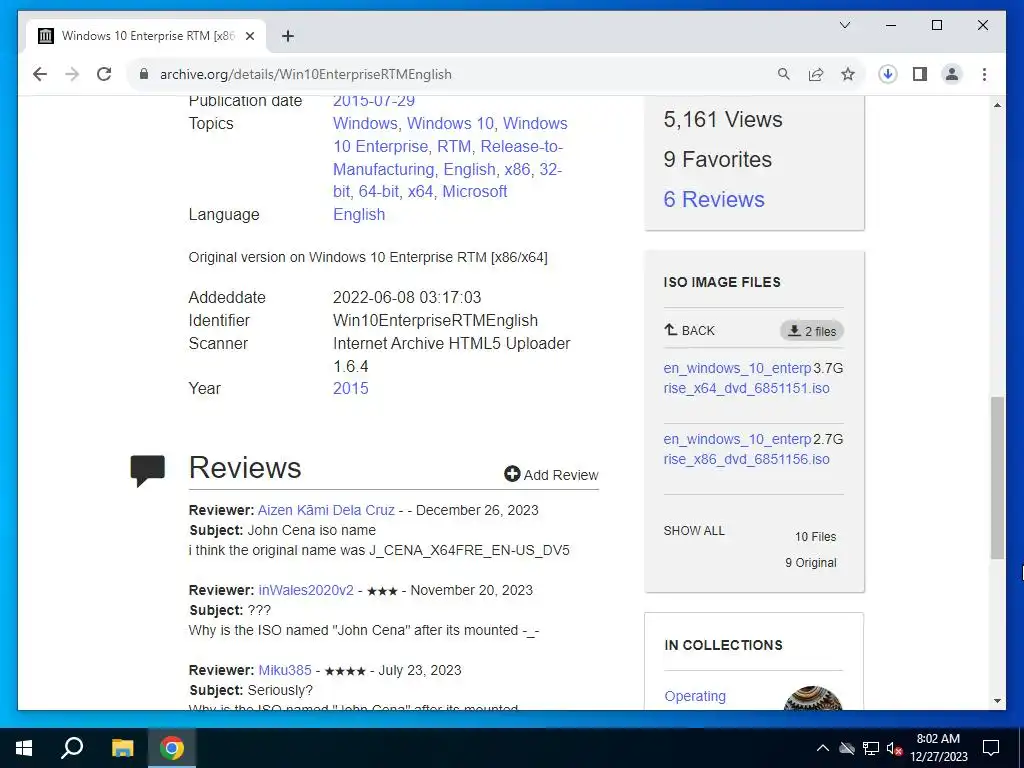Image resolution: width=1024 pixels, height=768 pixels.
Task: Click the page vertical scrollbar thumb
Action: tap(997, 477)
